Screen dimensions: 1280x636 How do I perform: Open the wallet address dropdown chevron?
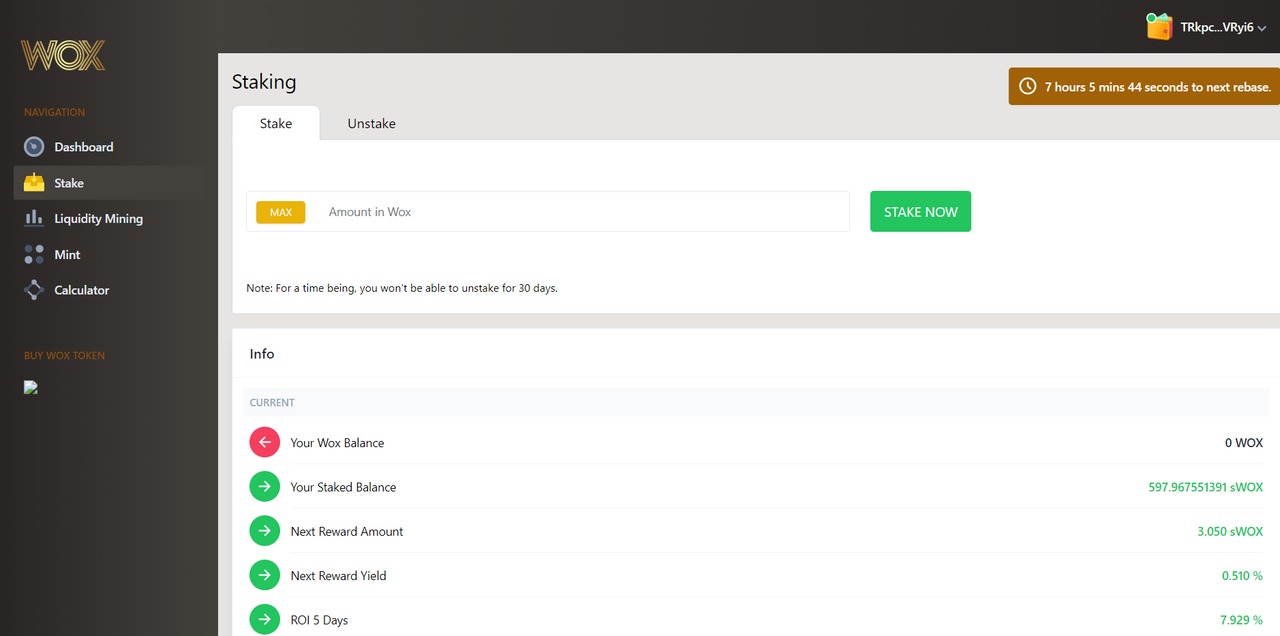click(1262, 29)
